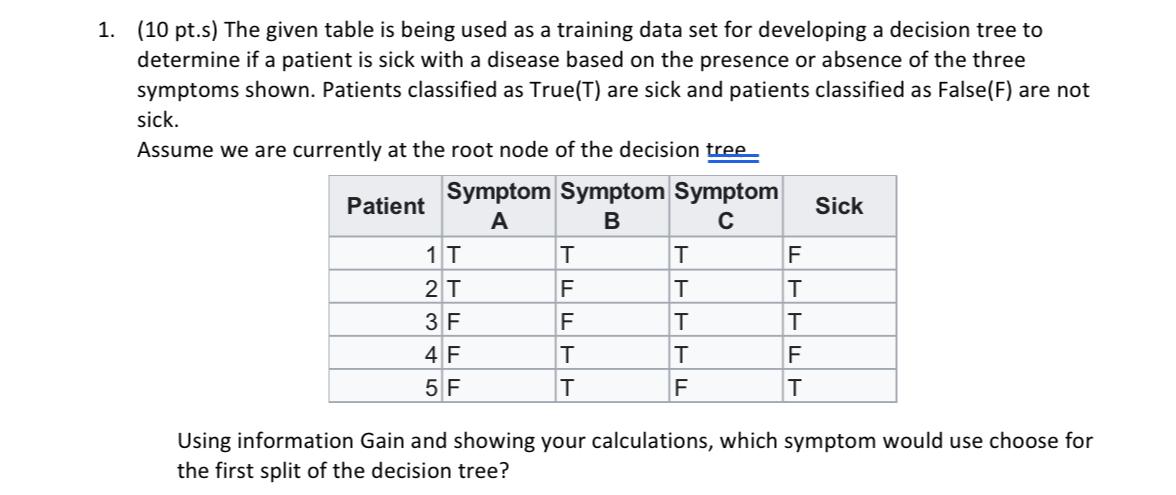Click Sick value for patient 4
1176x495 pixels.
[x=839, y=353]
